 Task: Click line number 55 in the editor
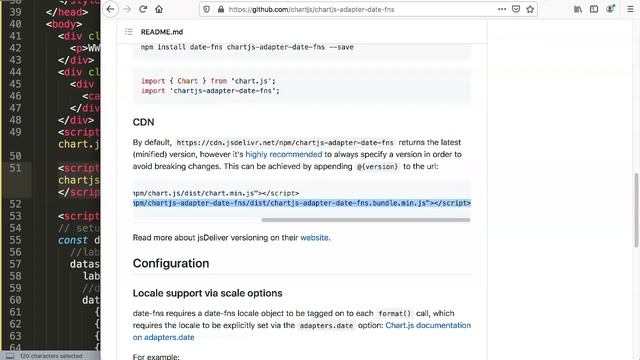point(15,240)
